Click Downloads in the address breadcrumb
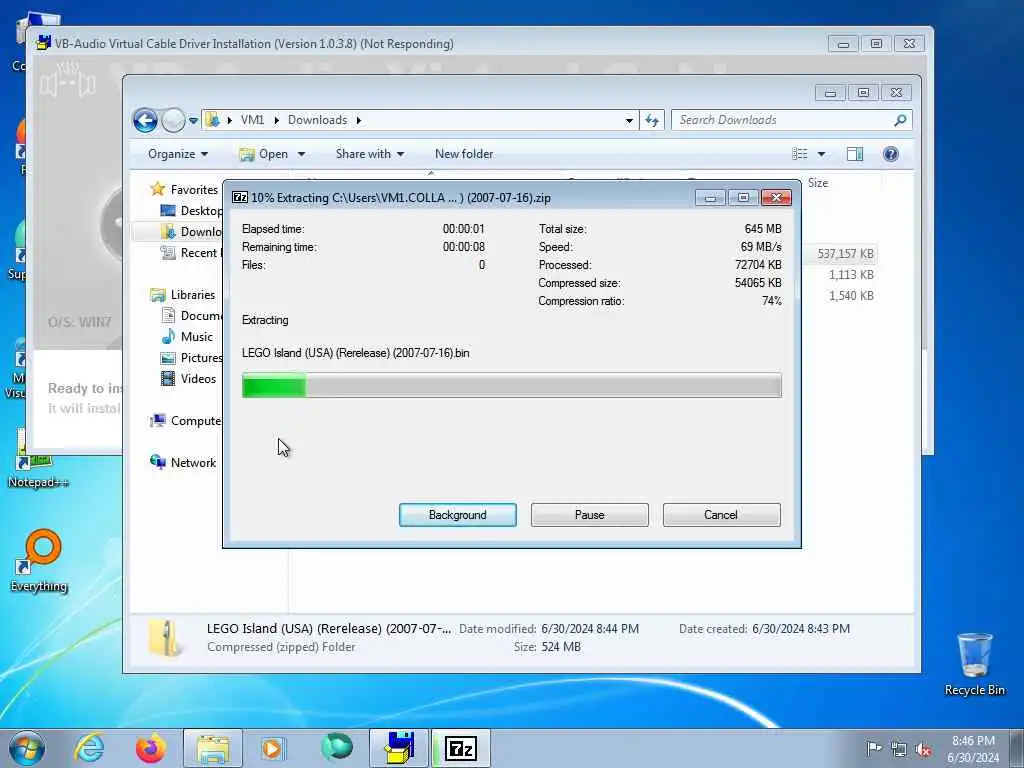The height and width of the screenshot is (768, 1024). tap(317, 120)
